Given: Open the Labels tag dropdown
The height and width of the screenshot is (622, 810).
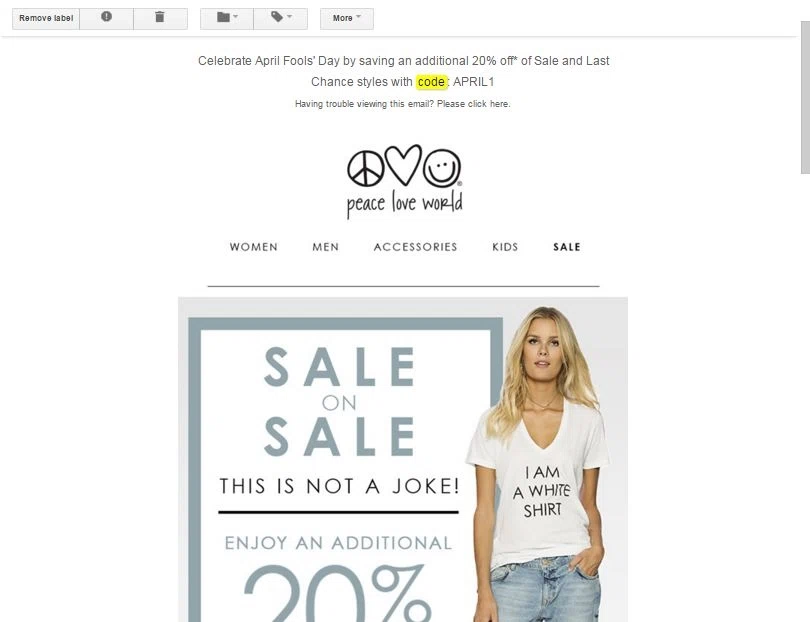Looking at the screenshot, I should [x=281, y=18].
